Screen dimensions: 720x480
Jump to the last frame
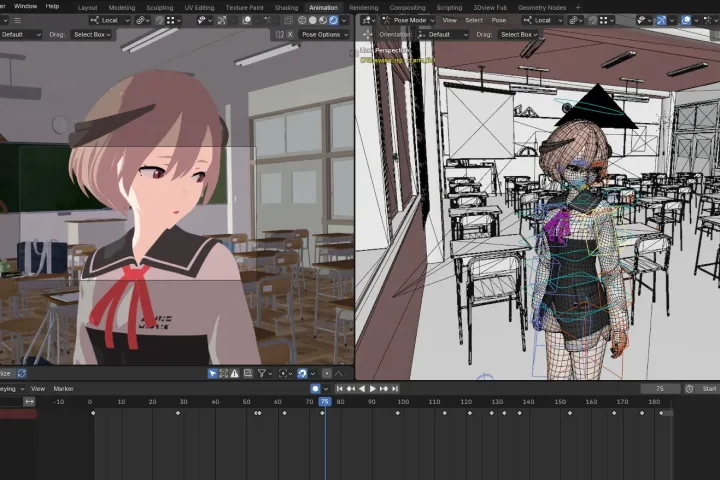coord(395,389)
